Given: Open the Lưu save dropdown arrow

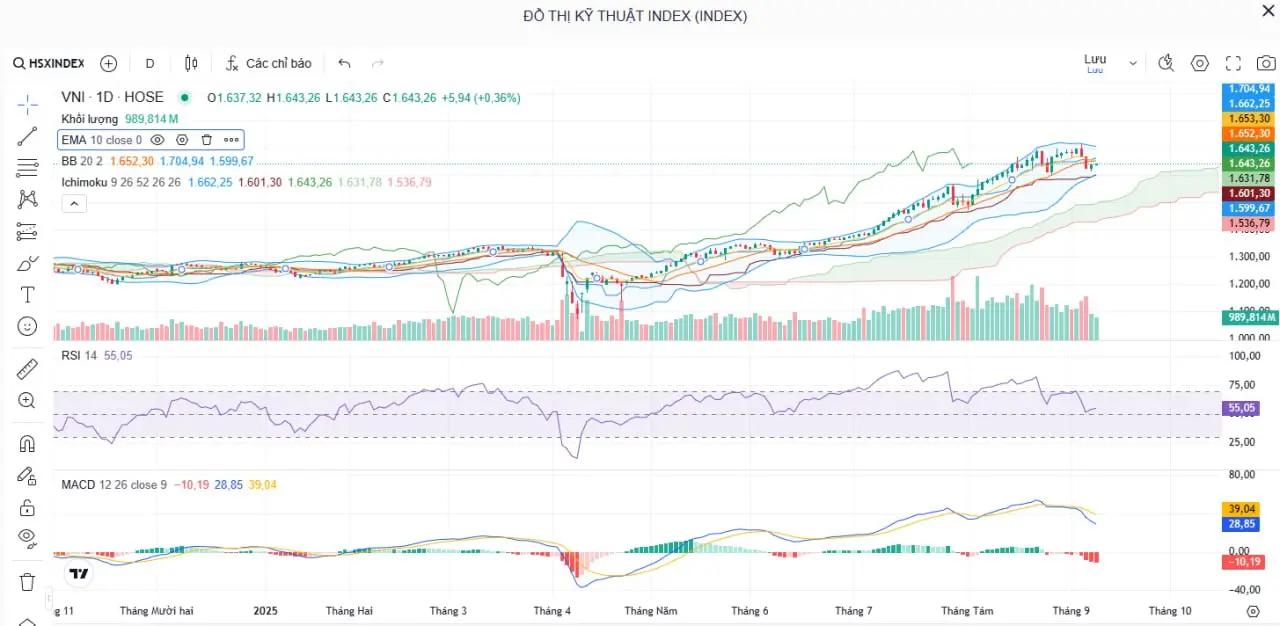Looking at the screenshot, I should pos(1132,62).
